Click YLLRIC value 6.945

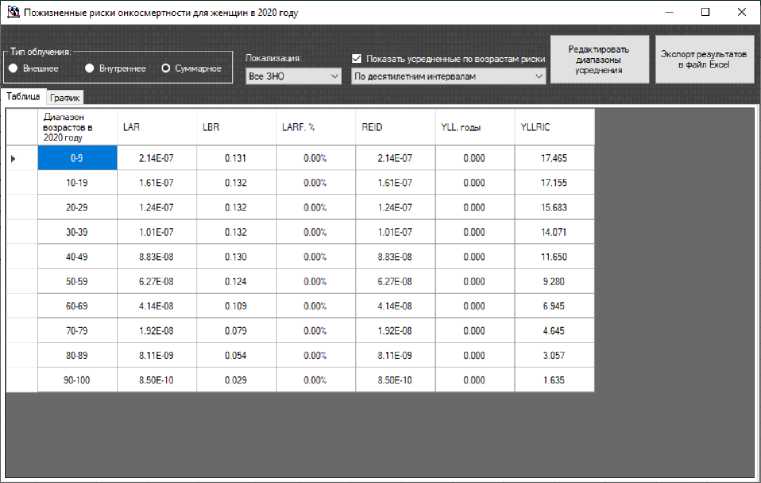pos(555,306)
